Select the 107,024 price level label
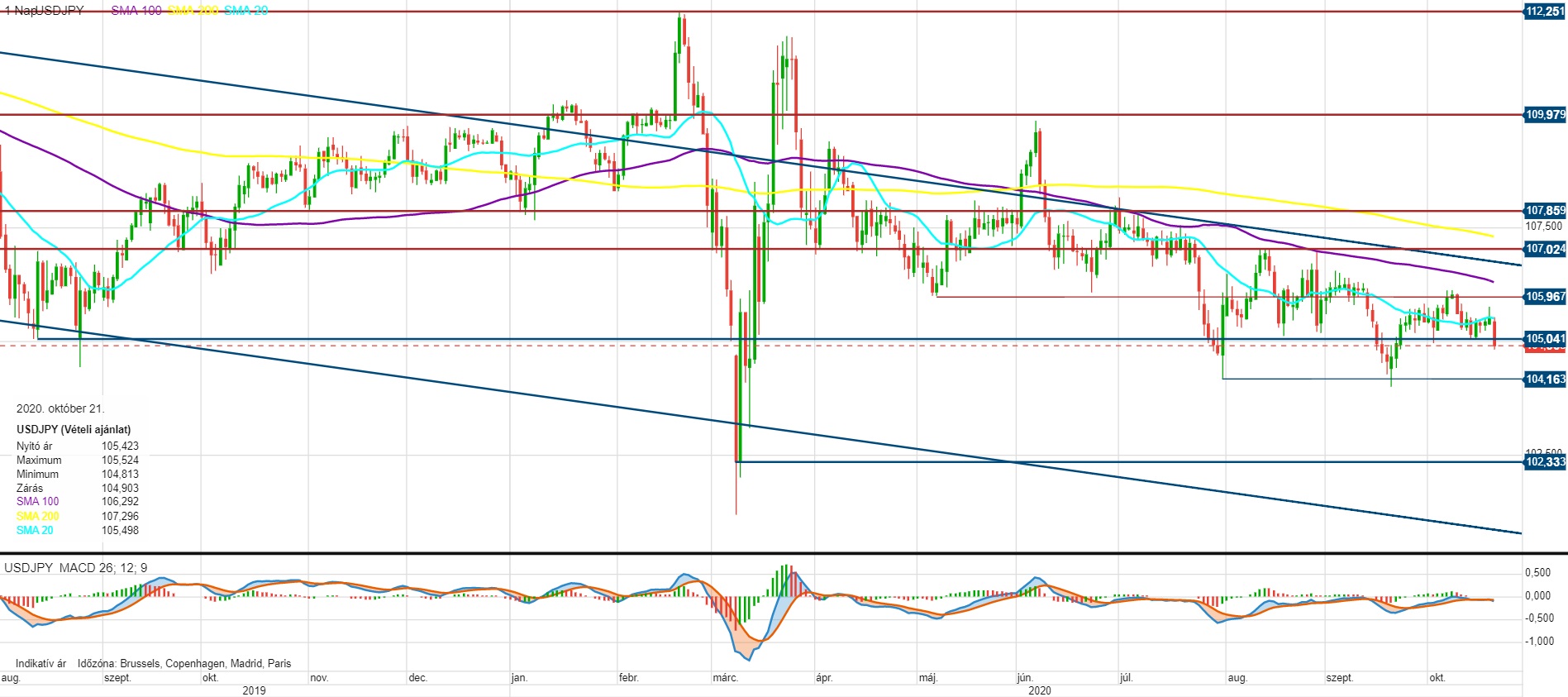1568x697 pixels. pos(1544,249)
